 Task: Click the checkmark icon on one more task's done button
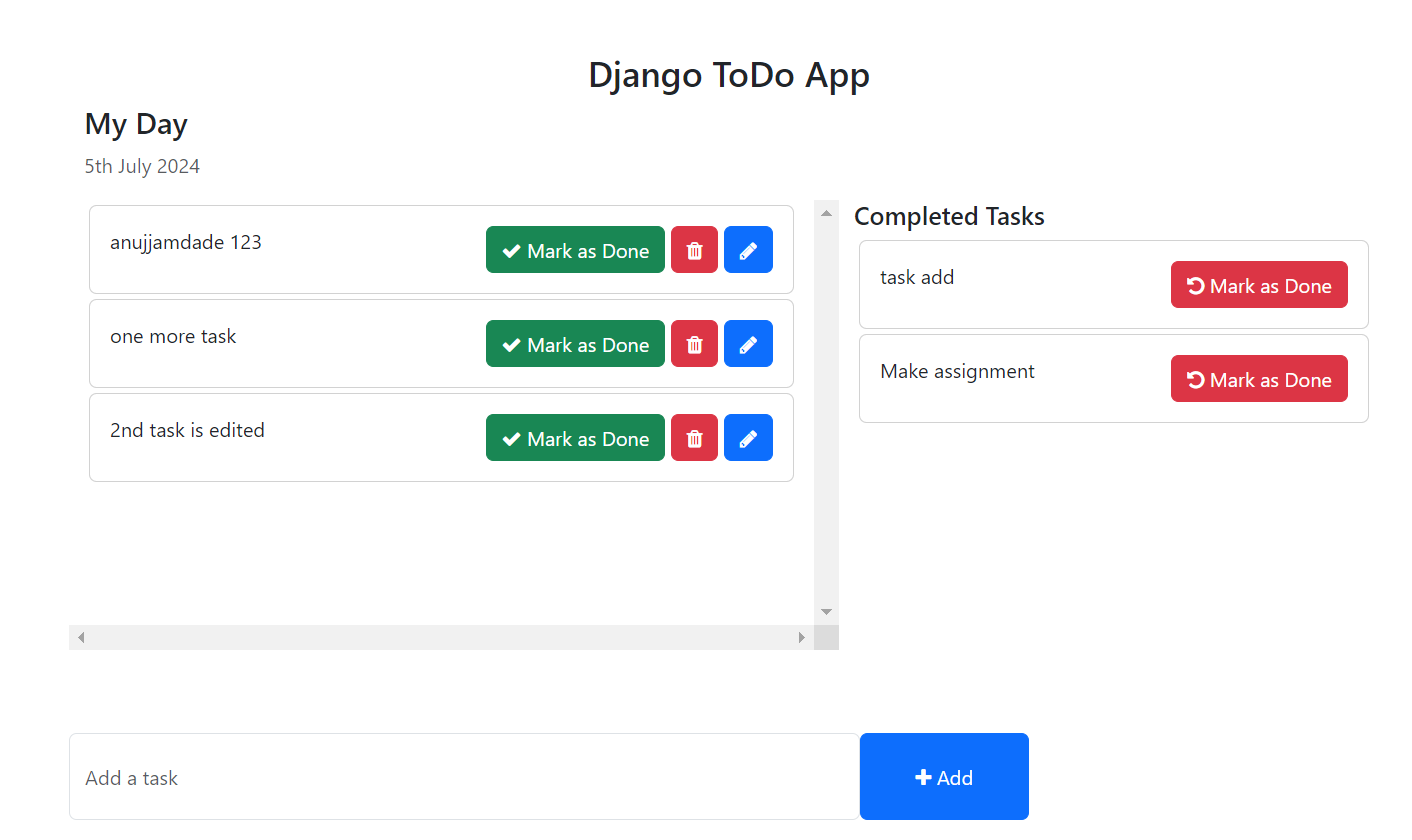pyautogui.click(x=512, y=343)
